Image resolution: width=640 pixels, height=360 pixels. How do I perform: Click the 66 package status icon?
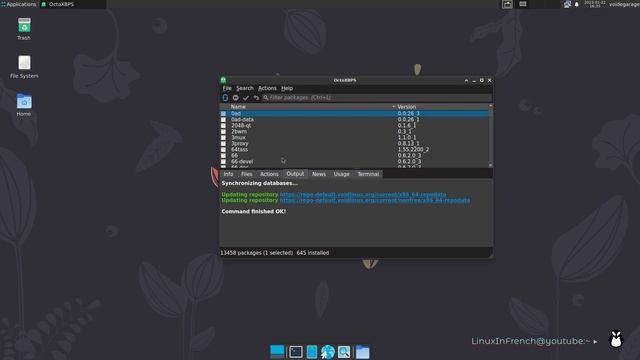pos(223,156)
